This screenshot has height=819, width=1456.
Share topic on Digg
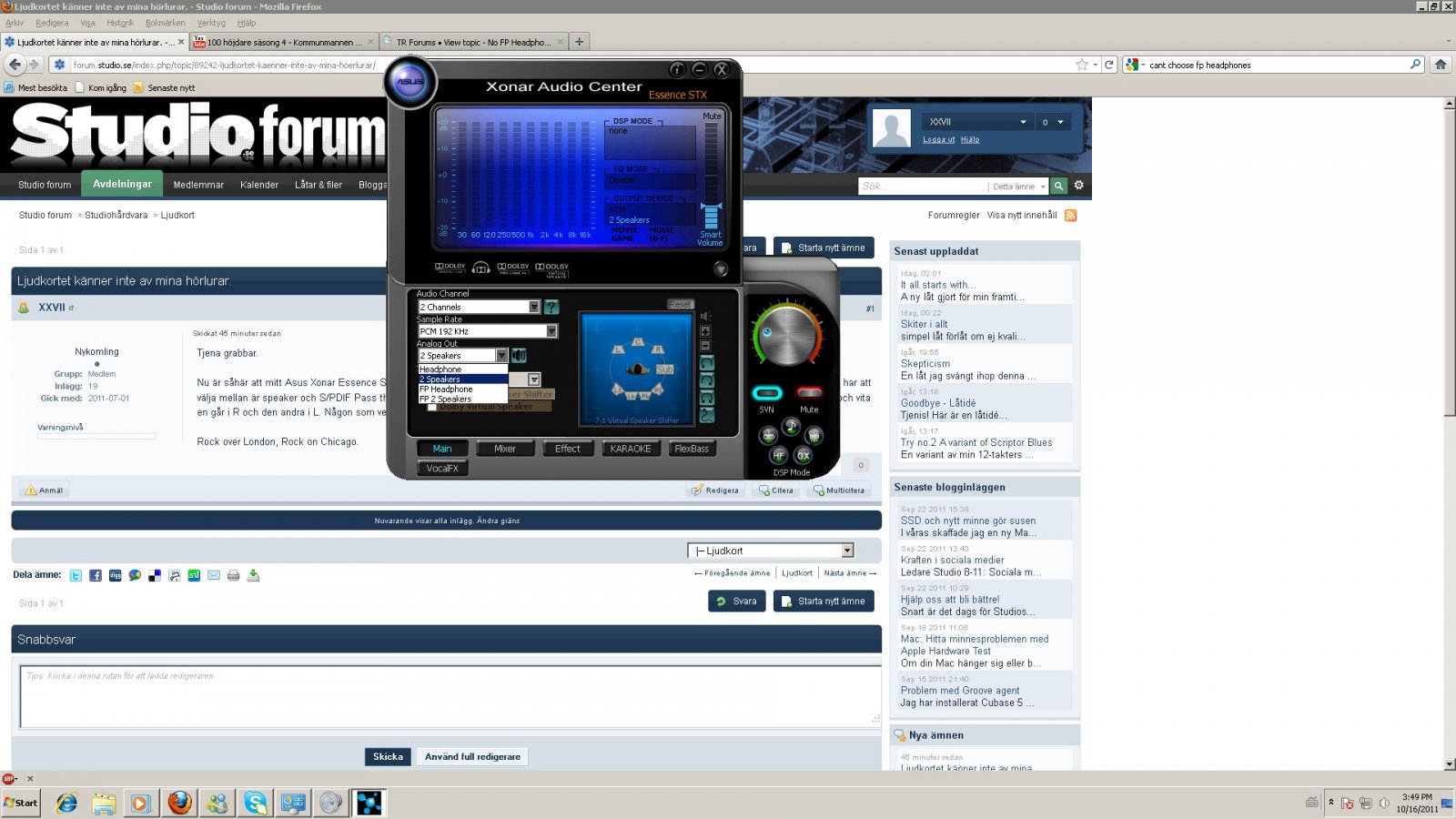pyautogui.click(x=116, y=575)
